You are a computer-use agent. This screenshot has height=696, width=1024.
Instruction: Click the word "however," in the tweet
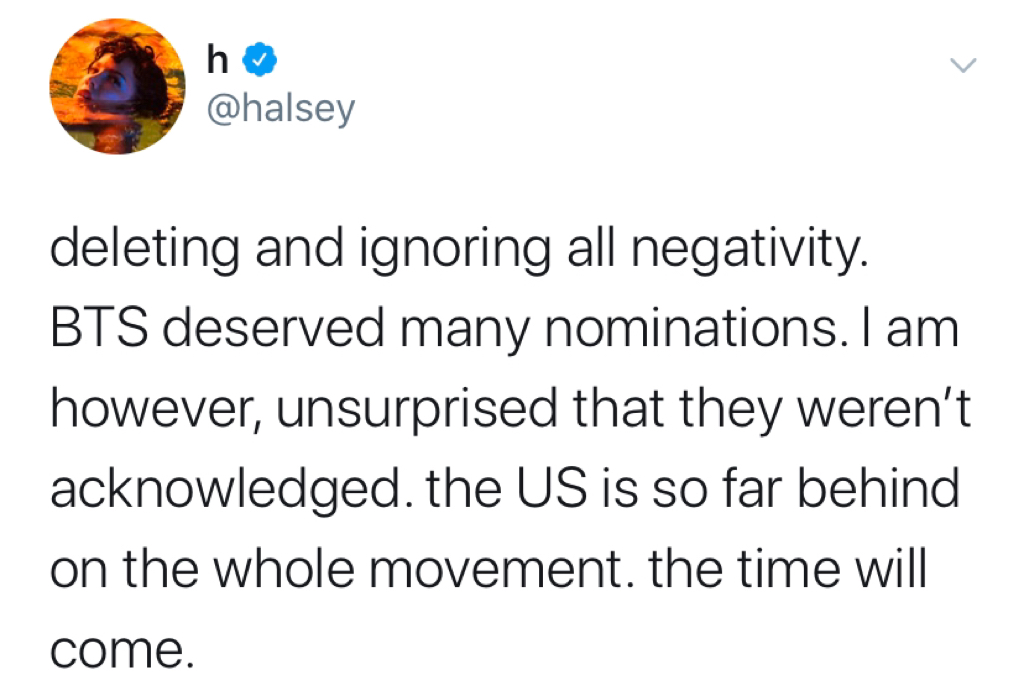(156, 409)
